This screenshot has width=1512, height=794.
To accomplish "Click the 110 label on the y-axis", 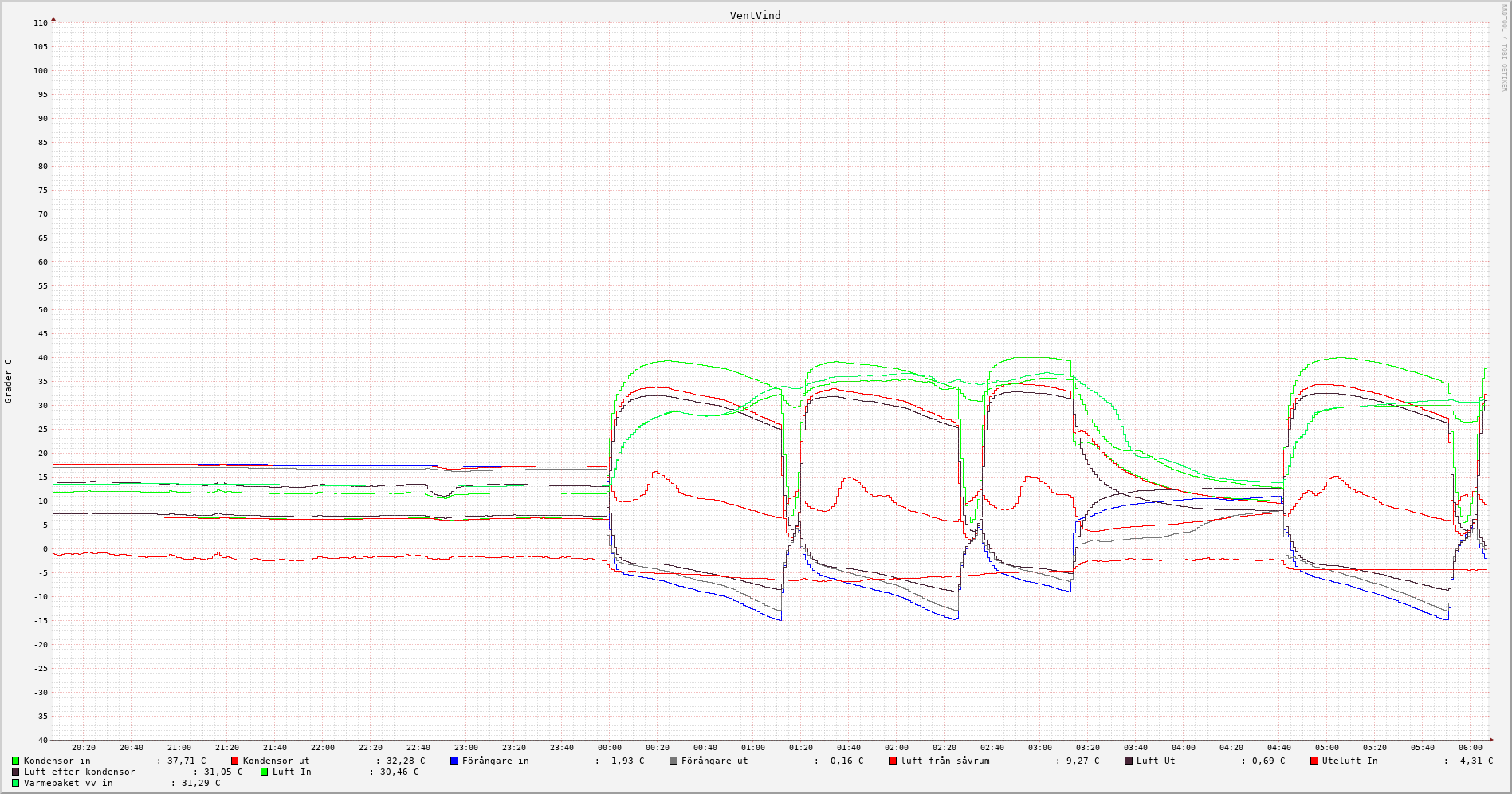I will [41, 23].
